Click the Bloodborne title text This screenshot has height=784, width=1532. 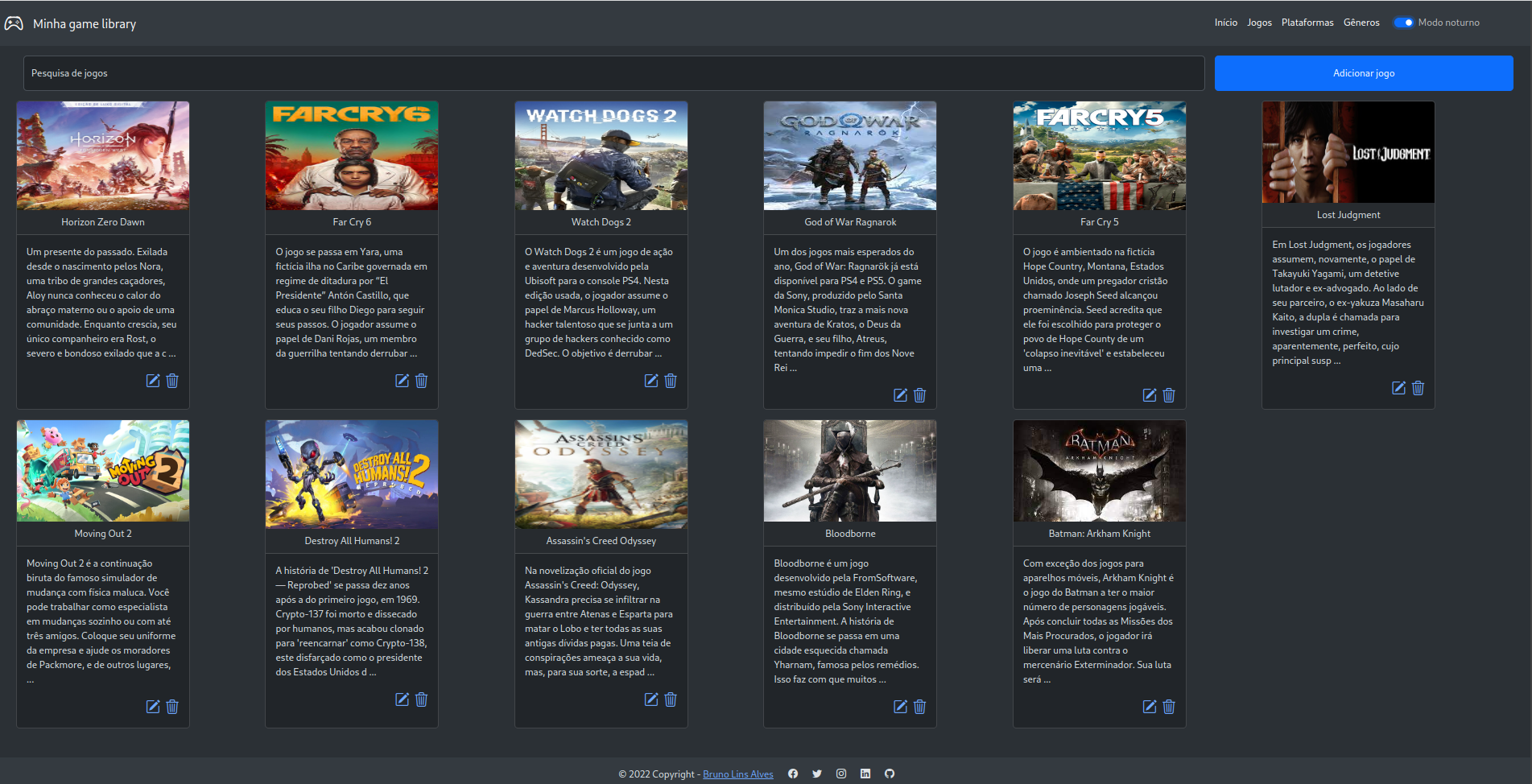850,534
